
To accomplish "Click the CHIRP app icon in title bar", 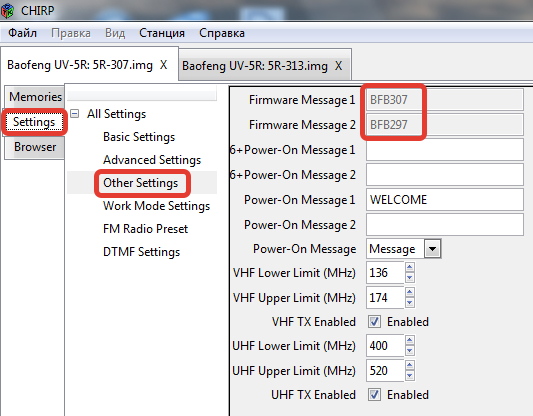I will (7, 10).
